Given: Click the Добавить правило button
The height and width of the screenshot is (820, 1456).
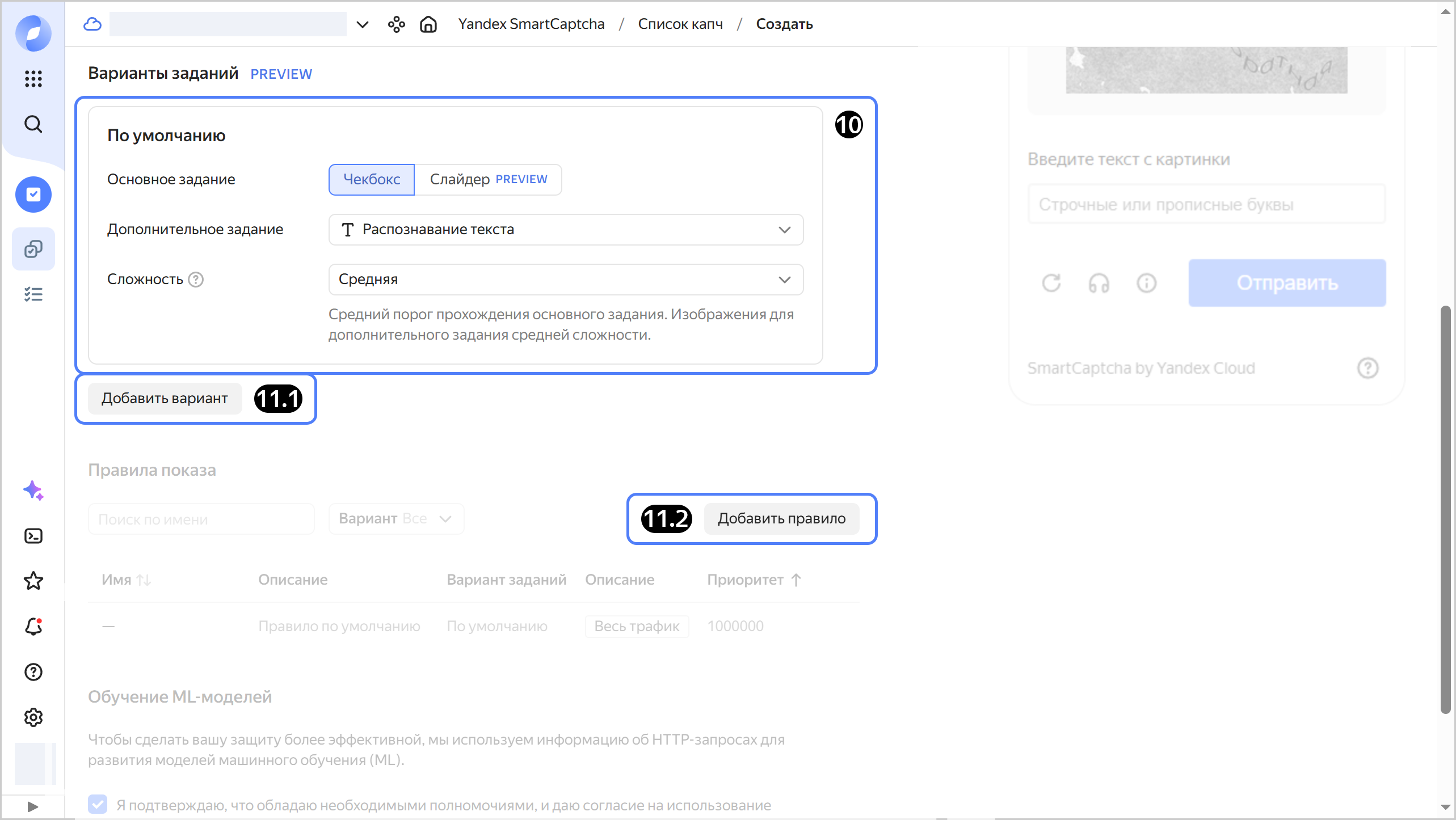Looking at the screenshot, I should [x=781, y=518].
